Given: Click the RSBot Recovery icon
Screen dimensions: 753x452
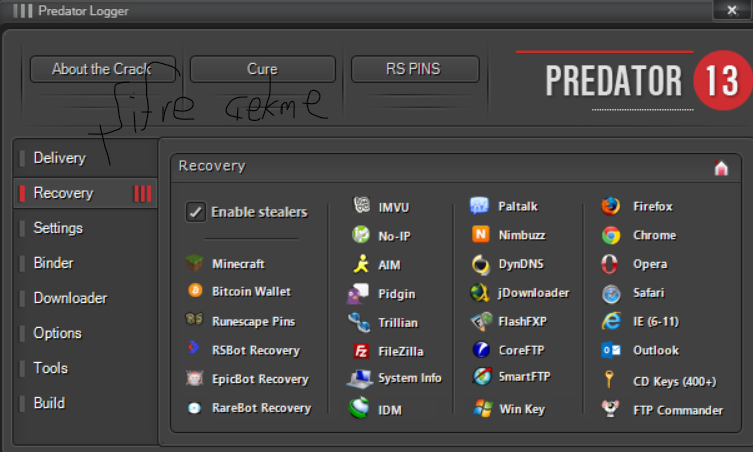Looking at the screenshot, I should (193, 347).
